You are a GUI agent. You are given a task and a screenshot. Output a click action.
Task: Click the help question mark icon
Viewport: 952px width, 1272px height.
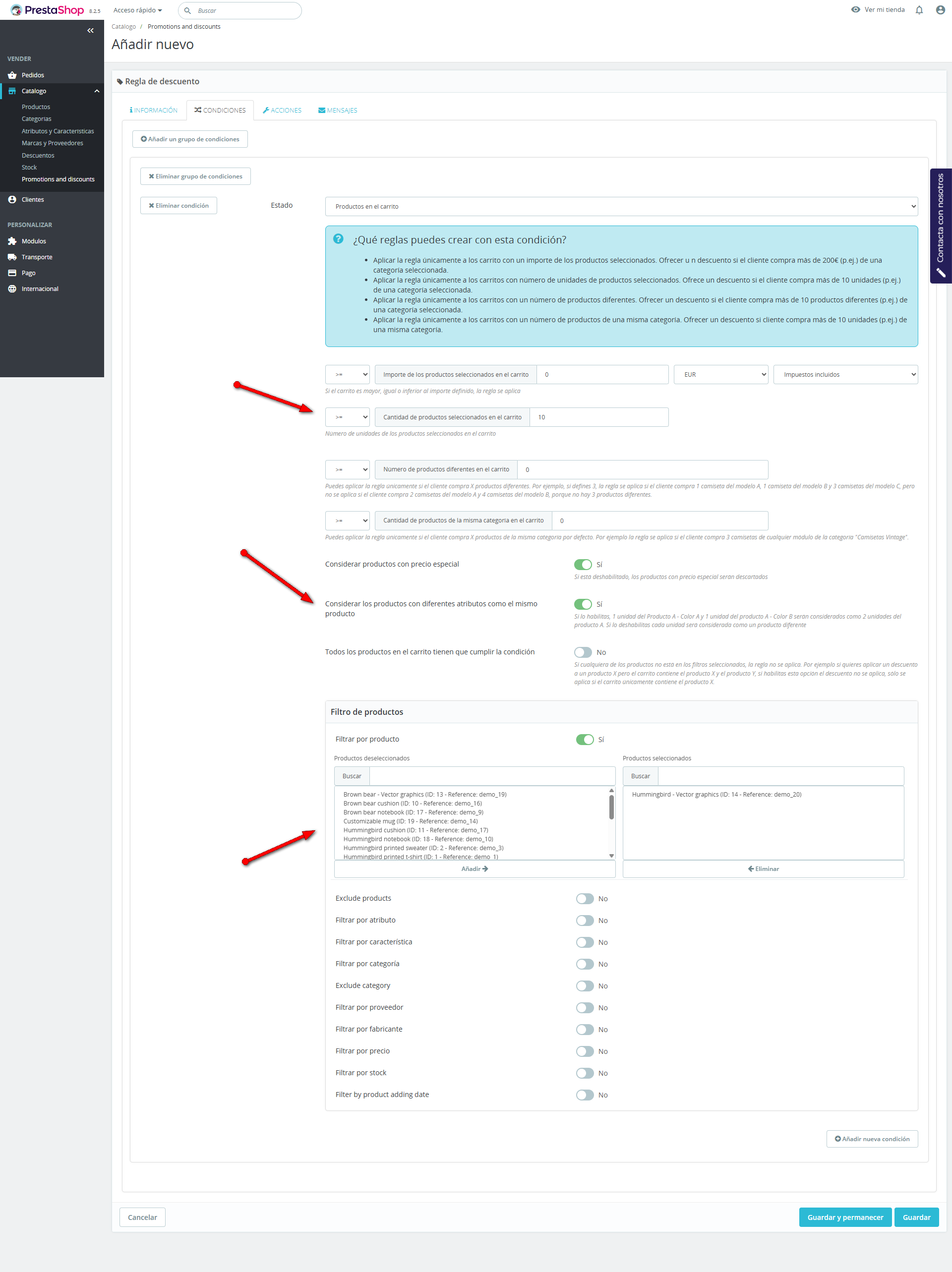coord(338,238)
